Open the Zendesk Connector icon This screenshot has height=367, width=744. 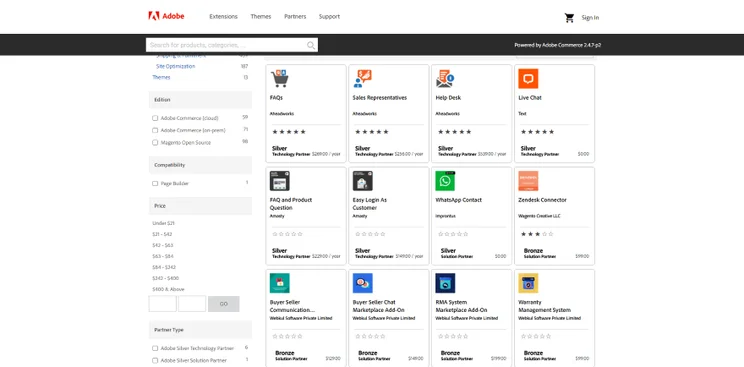pyautogui.click(x=528, y=181)
